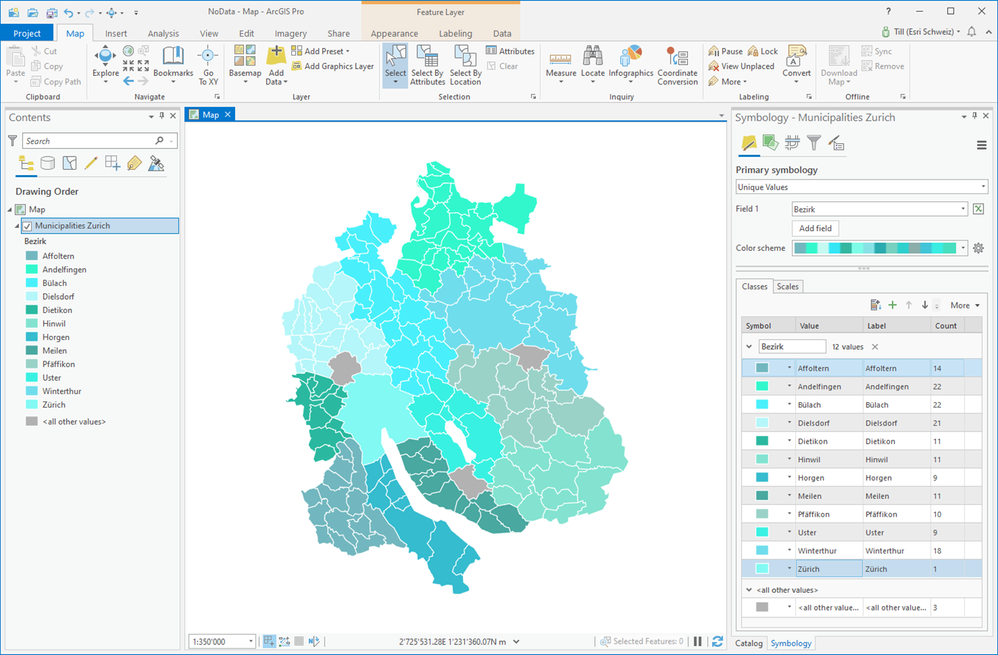Open the map scale dropdown
This screenshot has height=655, width=998.
251,642
